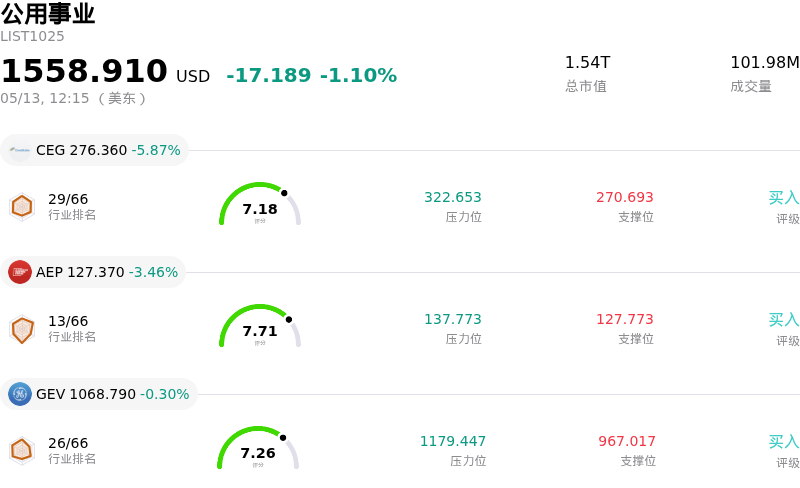This screenshot has height=488, width=800.
Task: Open the CEG 276.360 stock chip
Action: [x=94, y=150]
